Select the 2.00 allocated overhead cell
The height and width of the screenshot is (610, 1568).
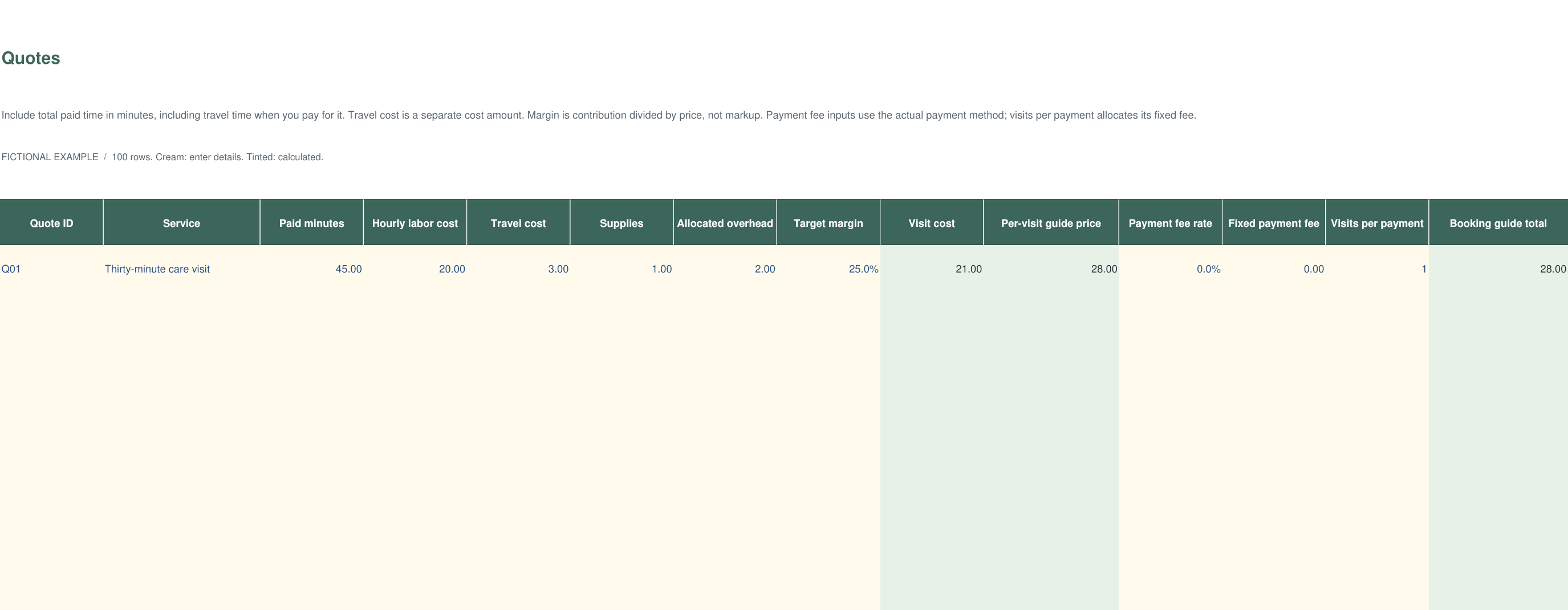click(725, 269)
